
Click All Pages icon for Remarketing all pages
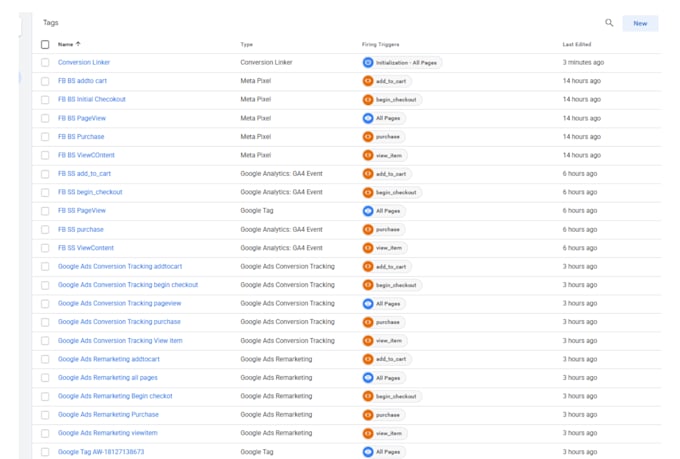coord(368,378)
